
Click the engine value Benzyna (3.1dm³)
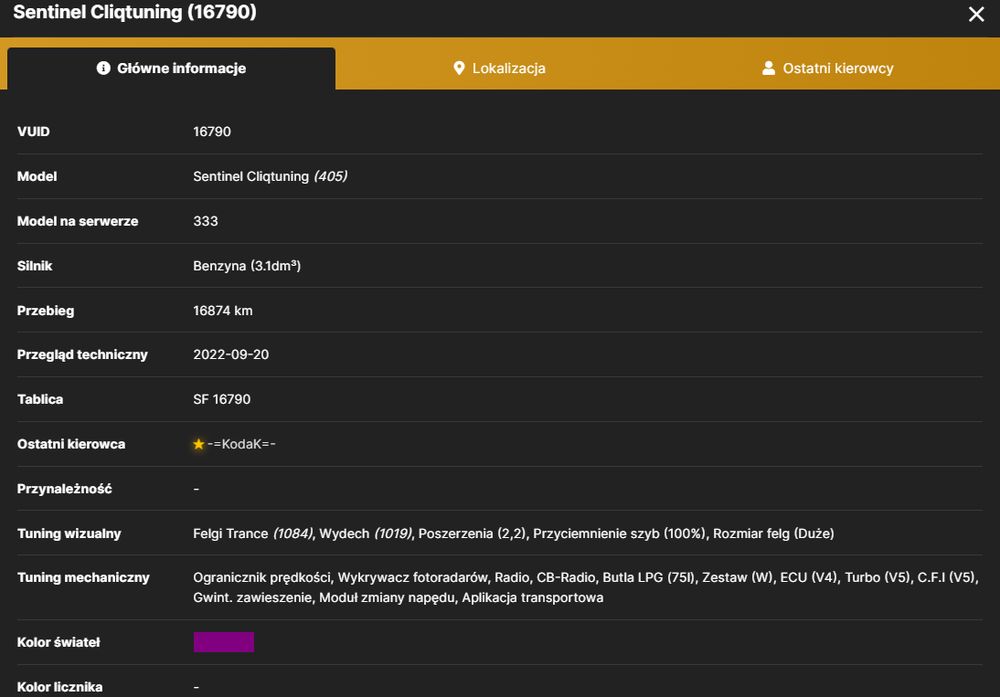[x=247, y=266]
